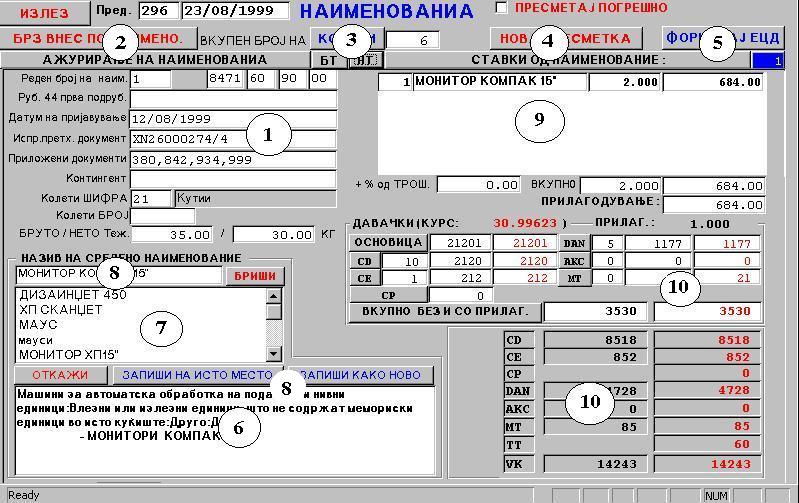
Task: Click the БРЗ ВНЕС ПО НАИМЕНО. button
Action: coord(98,38)
